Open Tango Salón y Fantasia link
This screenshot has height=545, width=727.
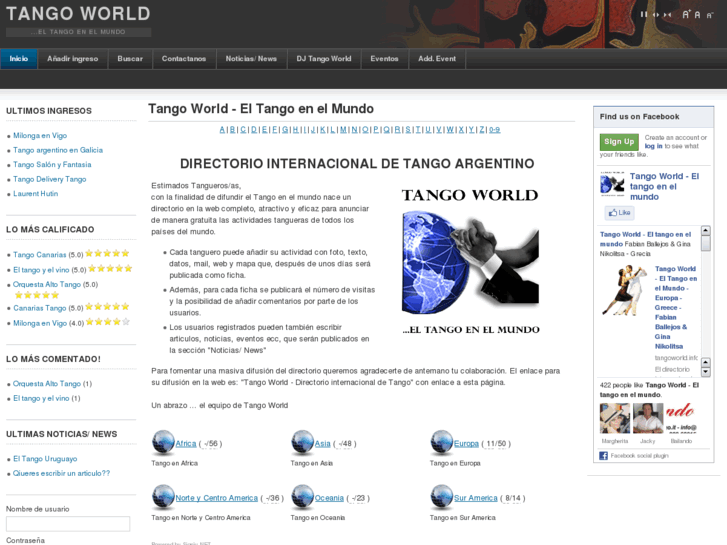tap(52, 164)
